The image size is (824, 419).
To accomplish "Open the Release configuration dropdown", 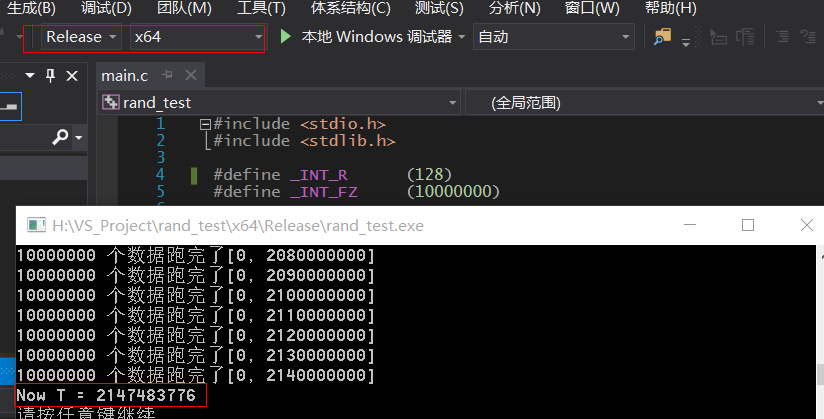I will click(81, 37).
